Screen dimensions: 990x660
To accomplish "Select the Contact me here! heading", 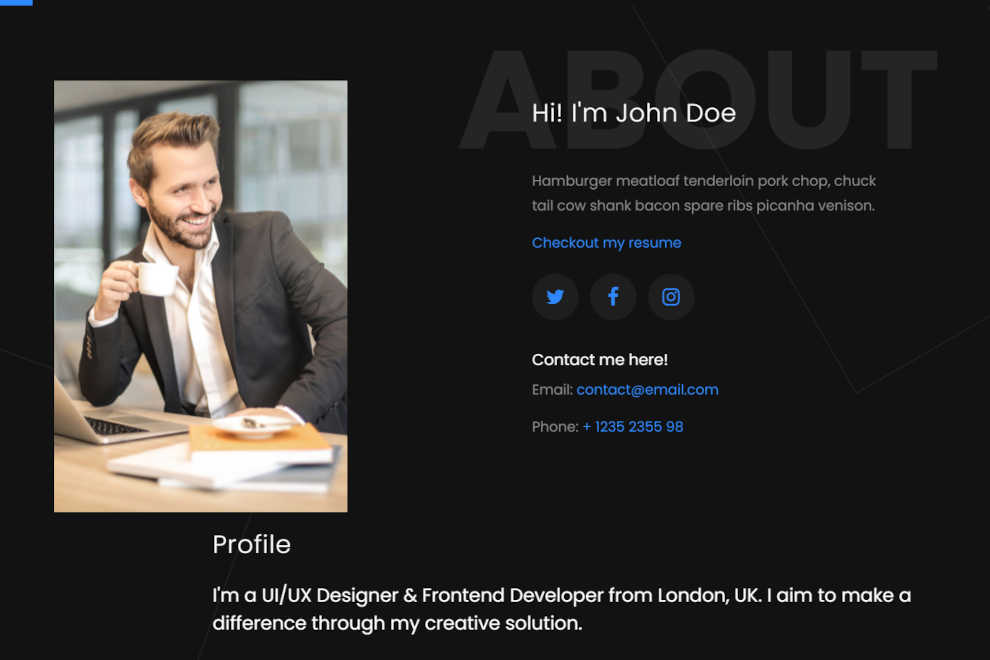I will [600, 360].
